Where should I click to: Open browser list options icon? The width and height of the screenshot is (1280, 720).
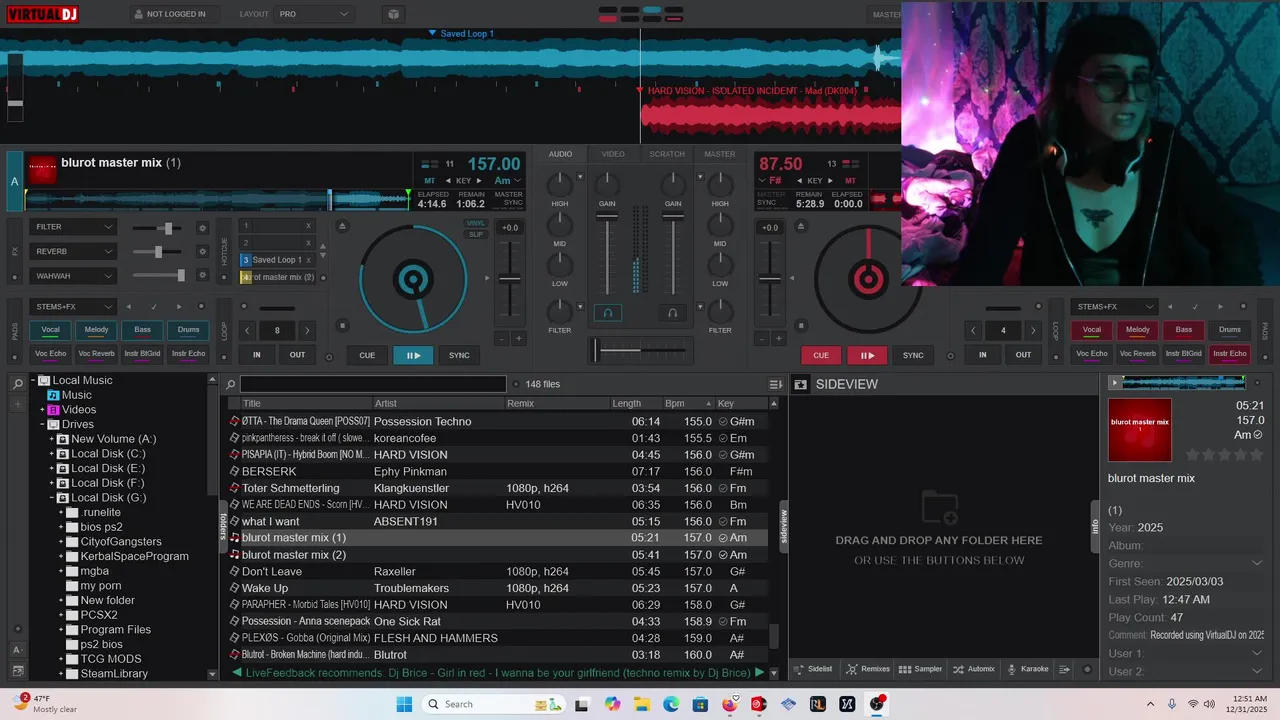pos(775,384)
